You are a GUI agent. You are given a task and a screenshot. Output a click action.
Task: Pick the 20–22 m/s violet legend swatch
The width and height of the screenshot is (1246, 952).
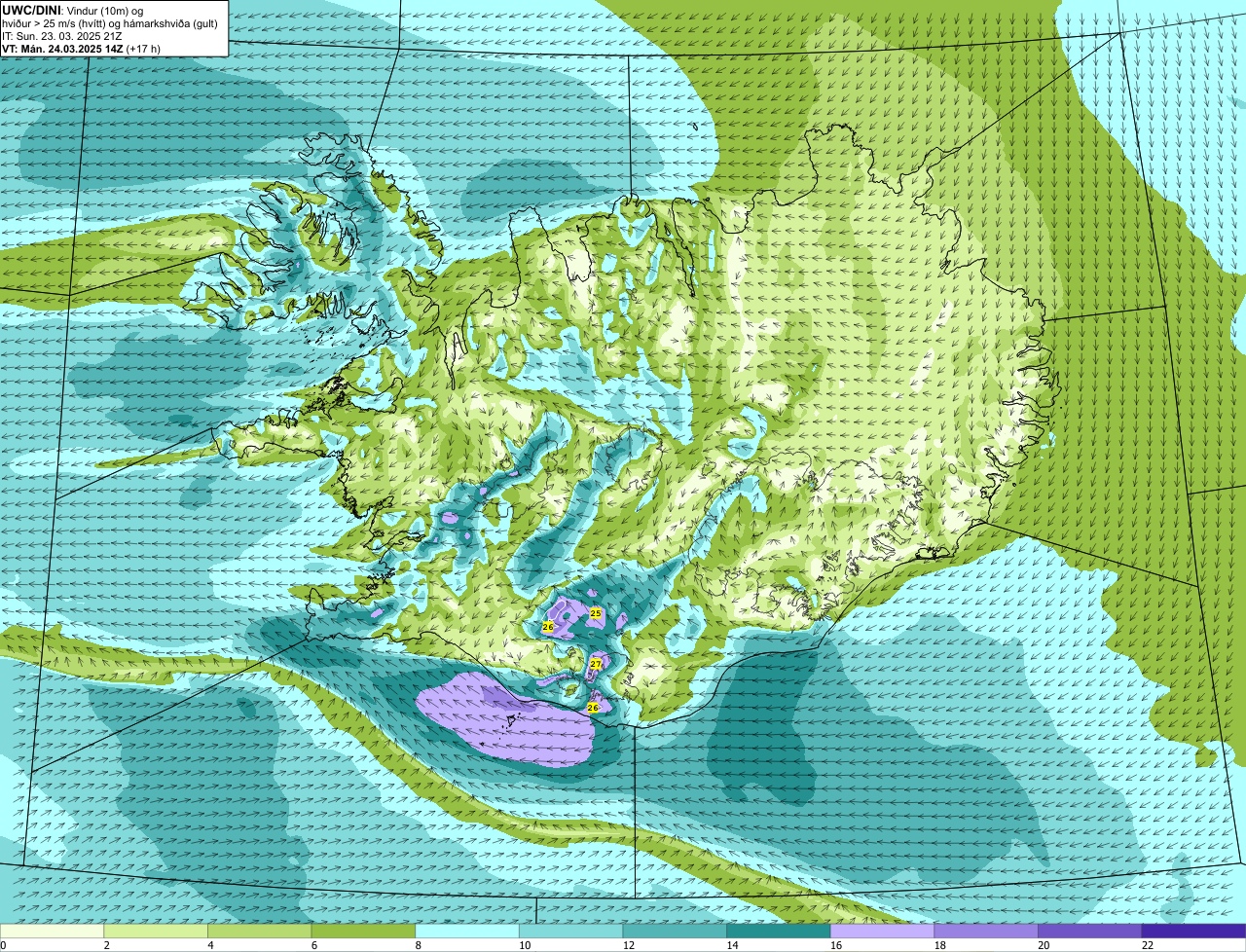point(1089,932)
